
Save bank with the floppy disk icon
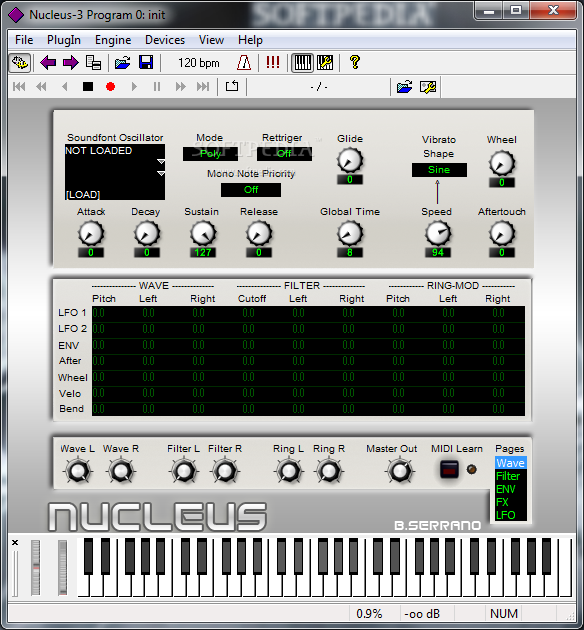point(146,63)
